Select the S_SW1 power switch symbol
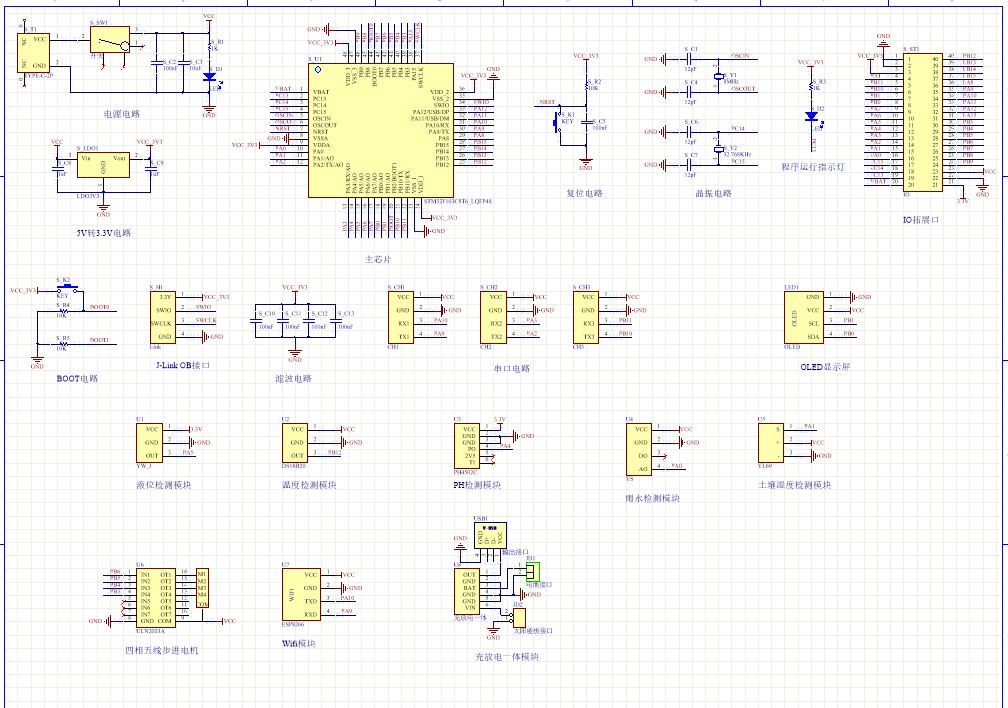The image size is (1008, 708). click(x=111, y=39)
